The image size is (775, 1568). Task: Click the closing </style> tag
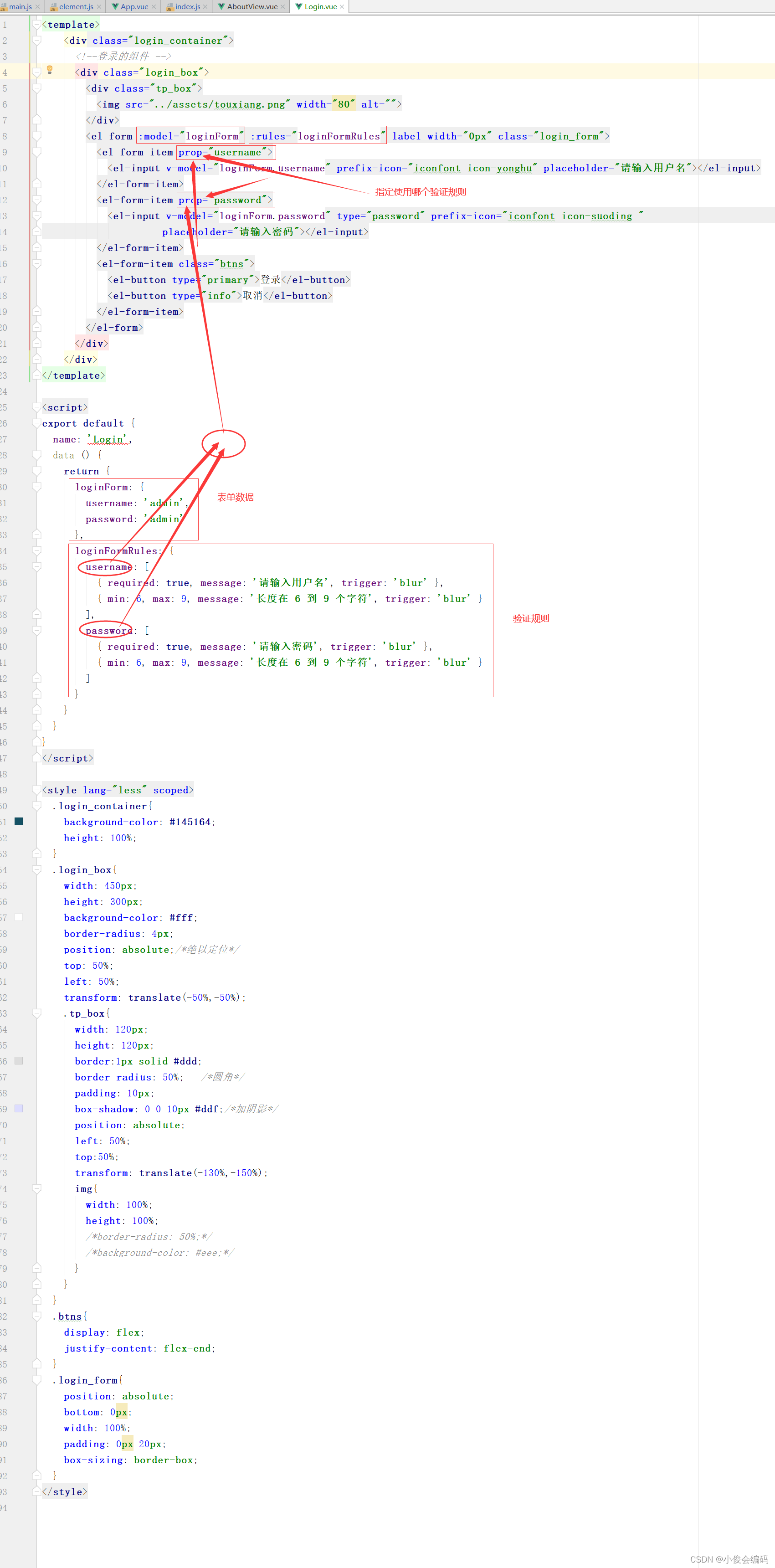tap(65, 1492)
